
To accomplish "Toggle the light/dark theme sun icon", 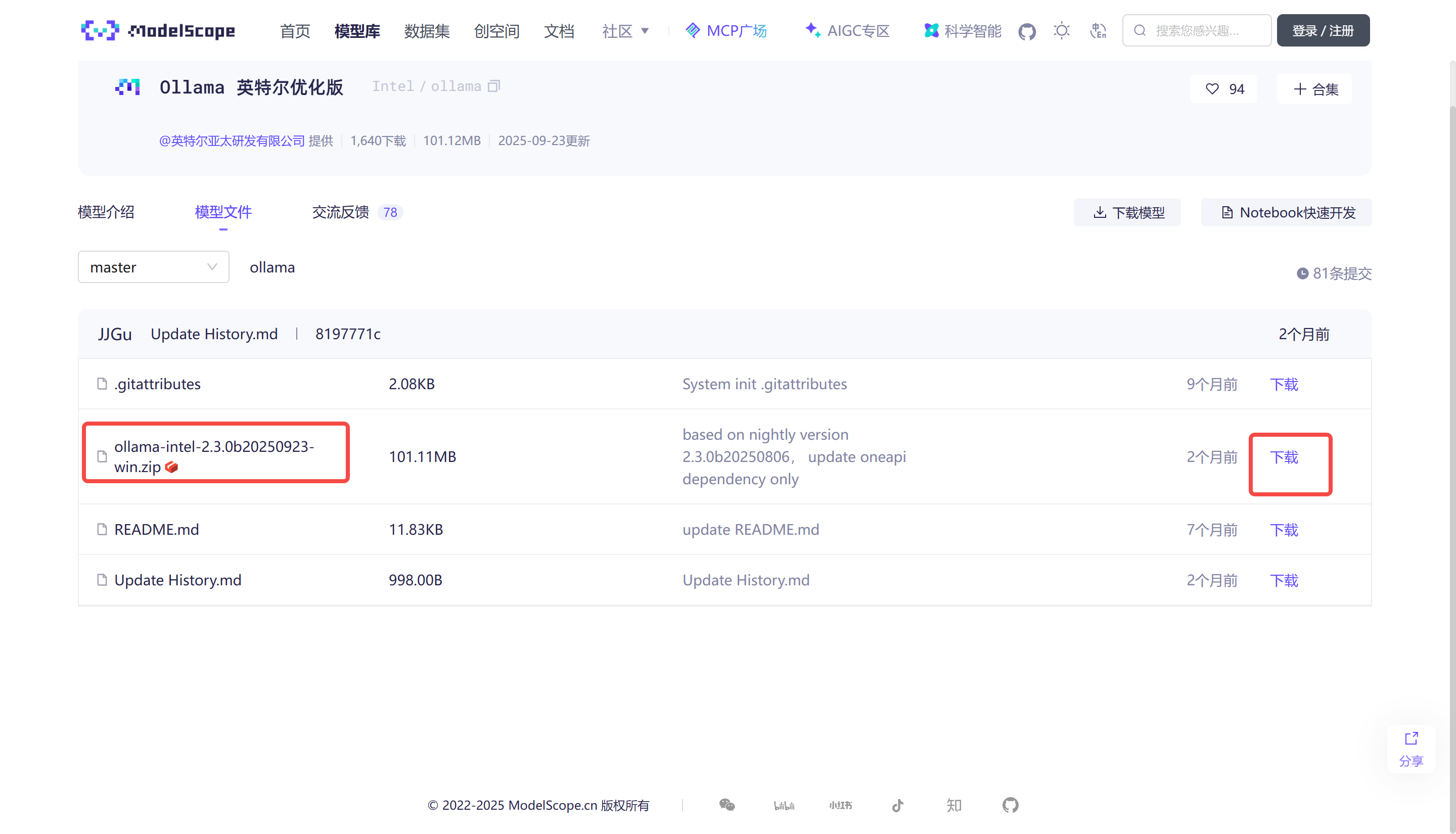I will [1061, 30].
